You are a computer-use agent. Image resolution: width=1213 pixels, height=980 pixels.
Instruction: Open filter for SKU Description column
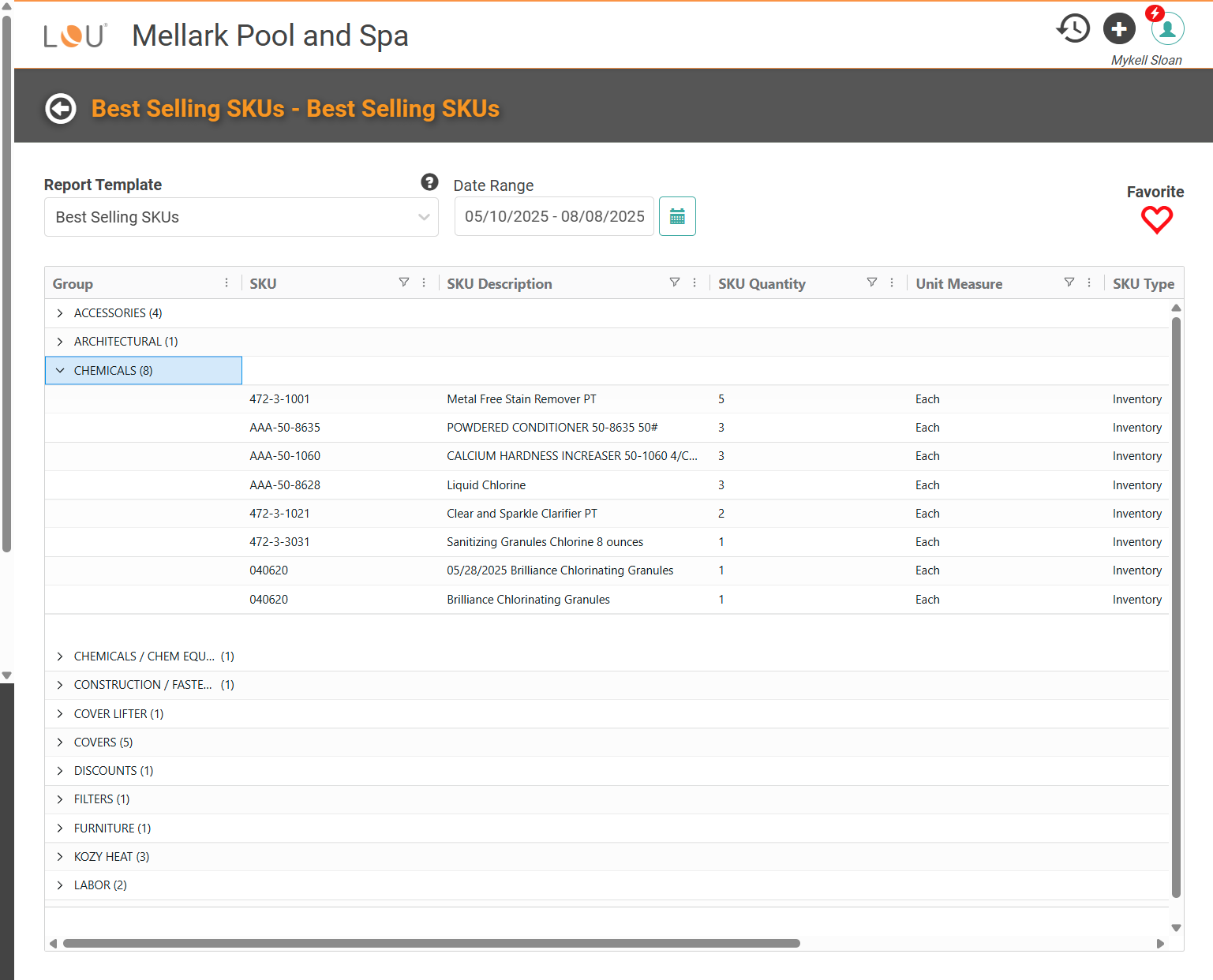tap(675, 282)
